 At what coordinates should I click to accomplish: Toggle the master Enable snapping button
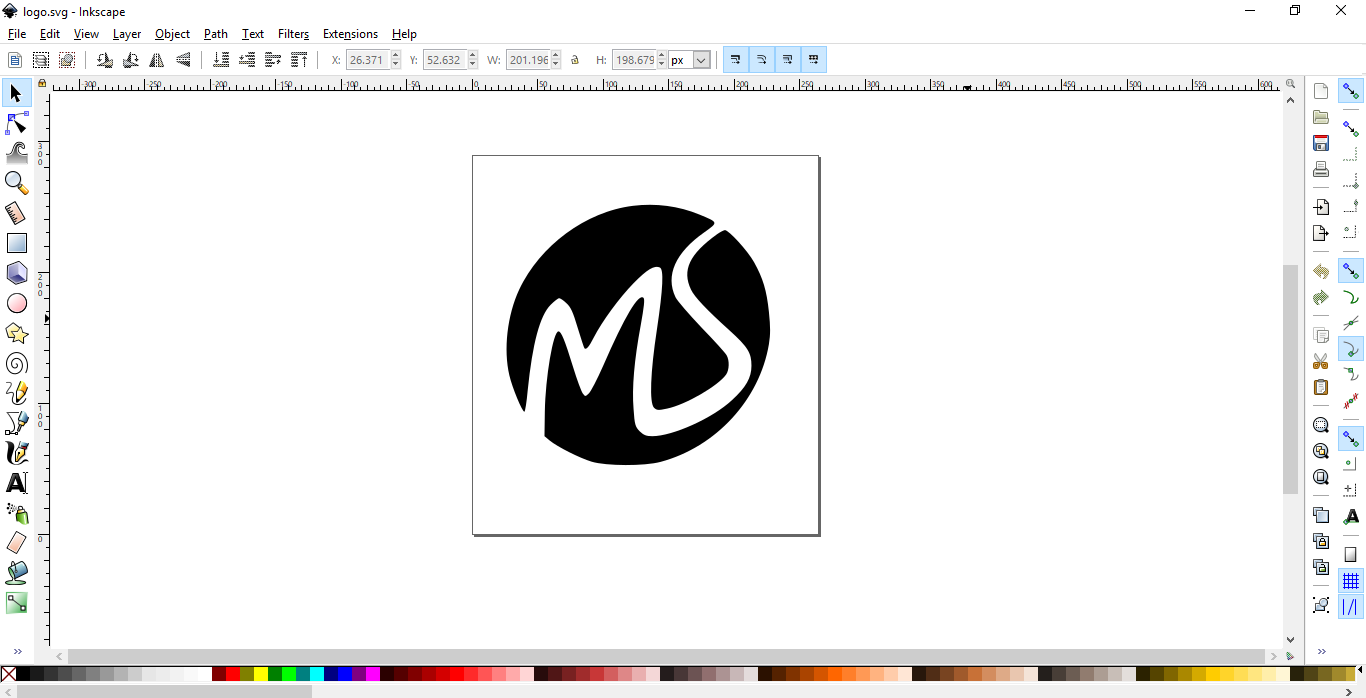point(1351,92)
